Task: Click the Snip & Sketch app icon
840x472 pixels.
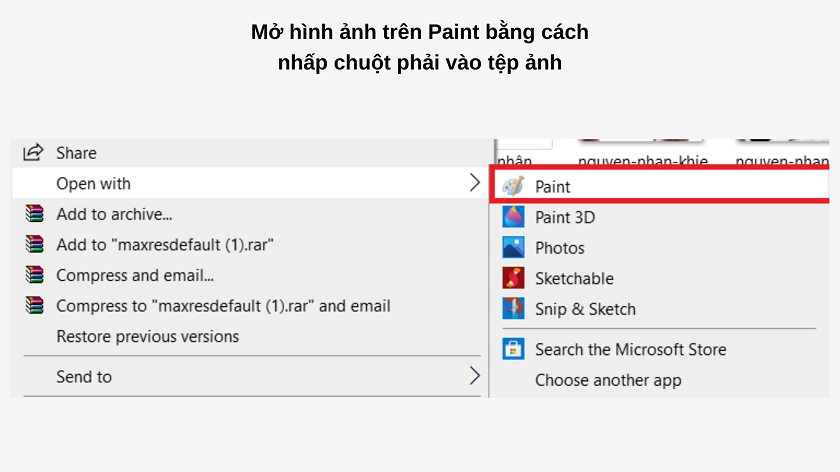Action: coord(513,309)
